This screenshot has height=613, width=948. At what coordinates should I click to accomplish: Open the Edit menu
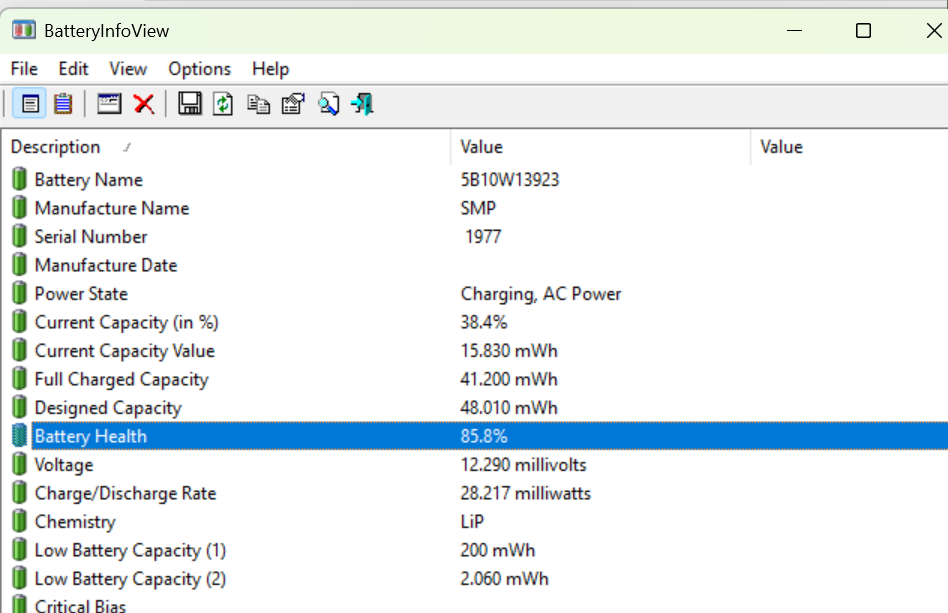tap(73, 69)
